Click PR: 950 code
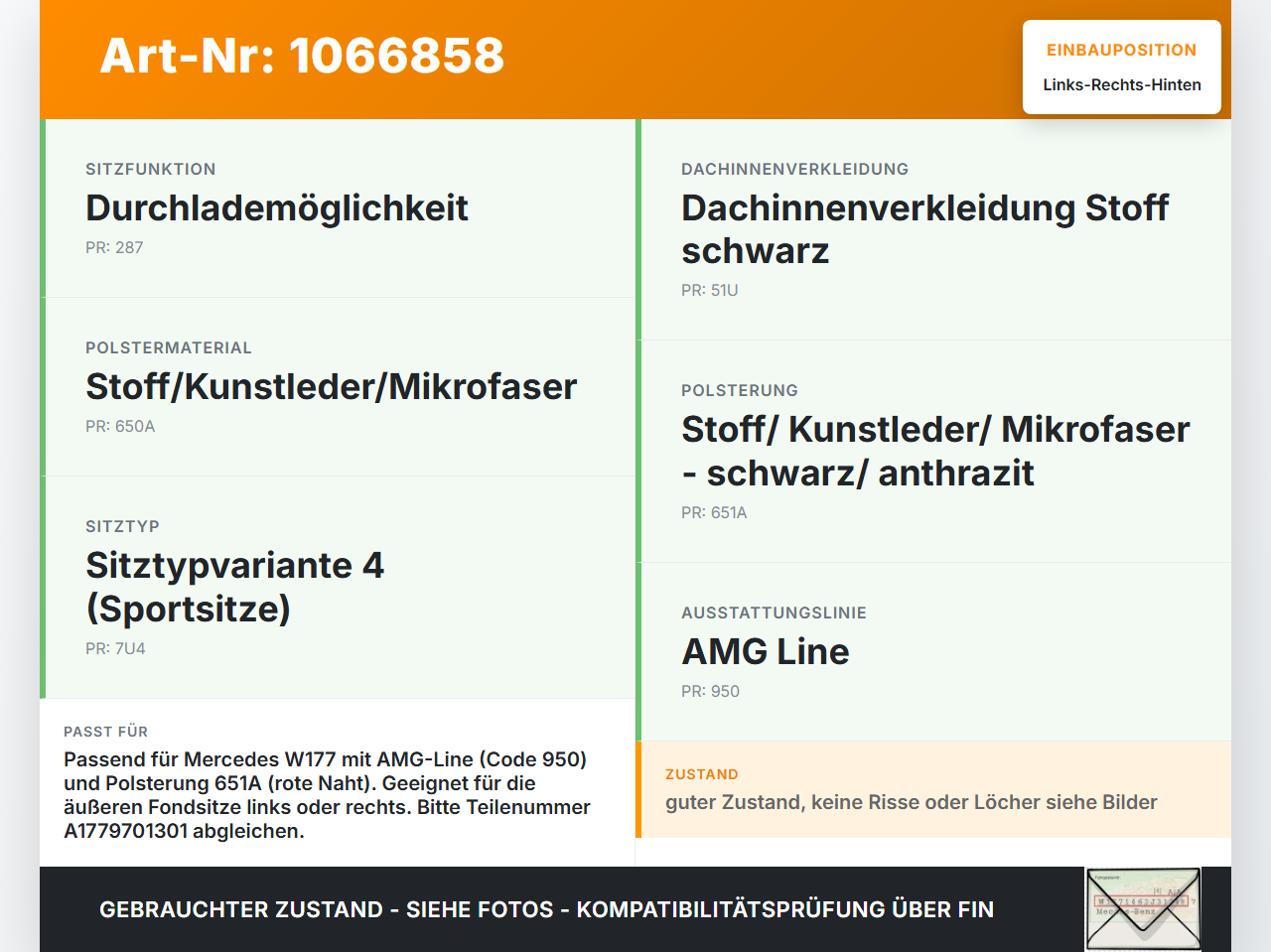The width and height of the screenshot is (1271, 952). pyautogui.click(x=710, y=692)
